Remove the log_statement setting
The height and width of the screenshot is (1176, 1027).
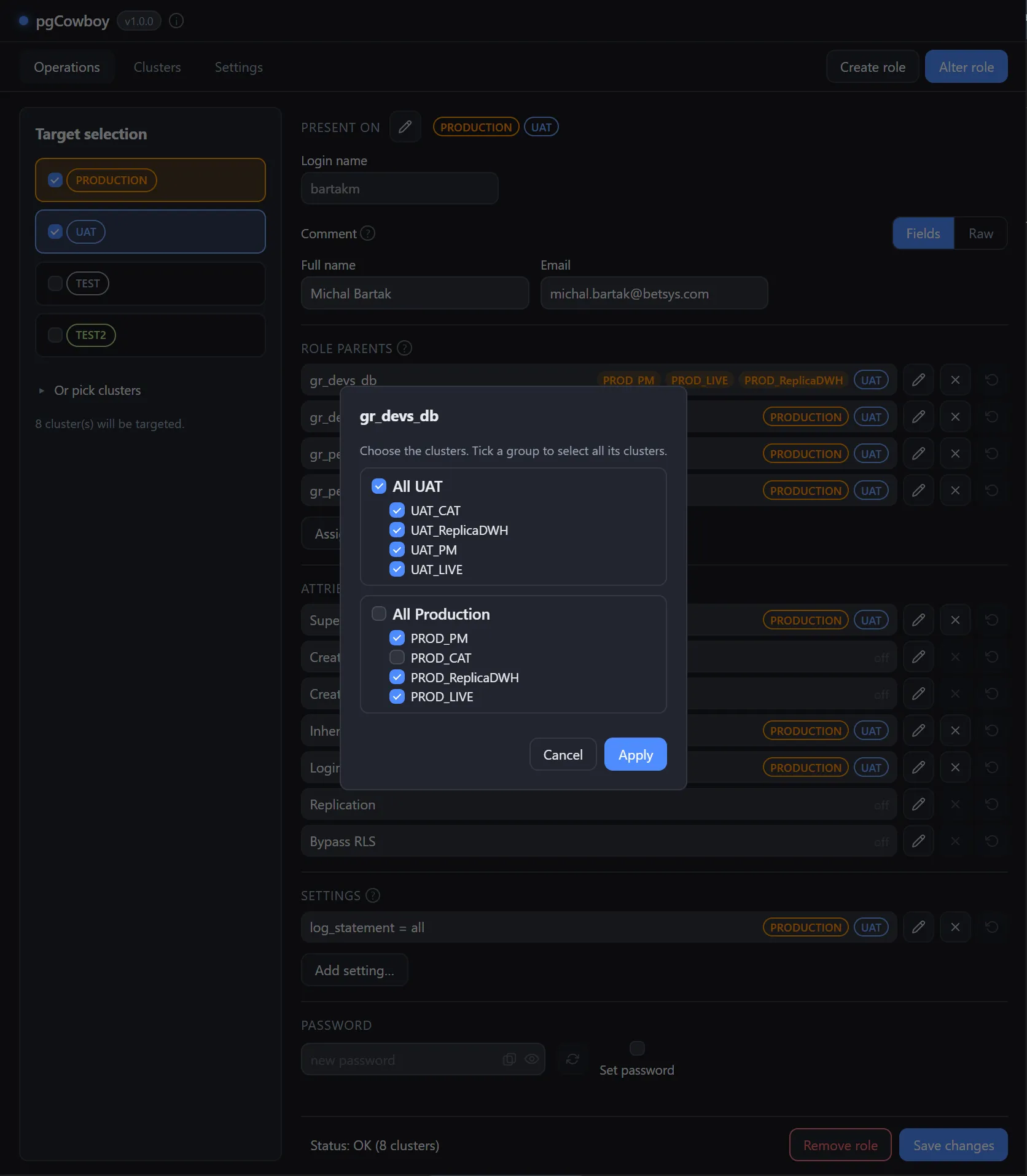coord(955,927)
